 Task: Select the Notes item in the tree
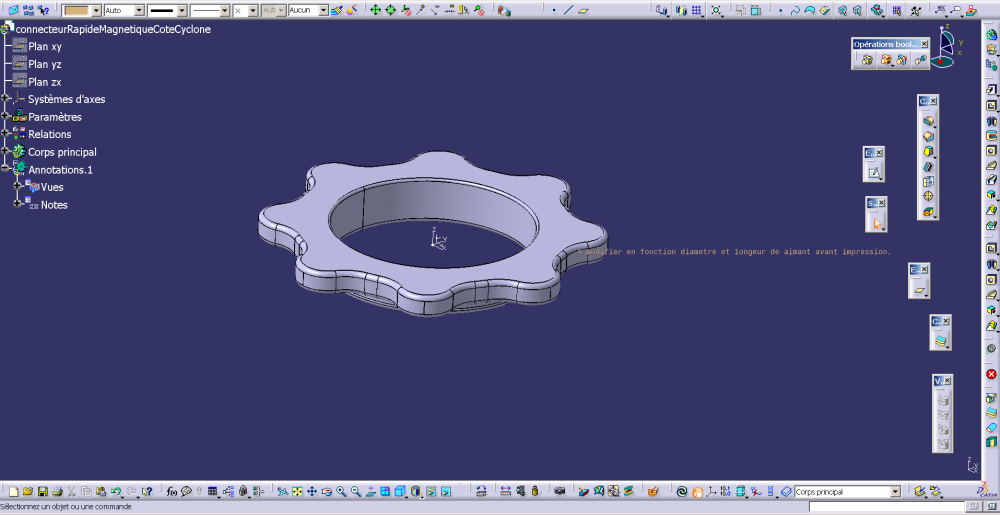point(54,205)
